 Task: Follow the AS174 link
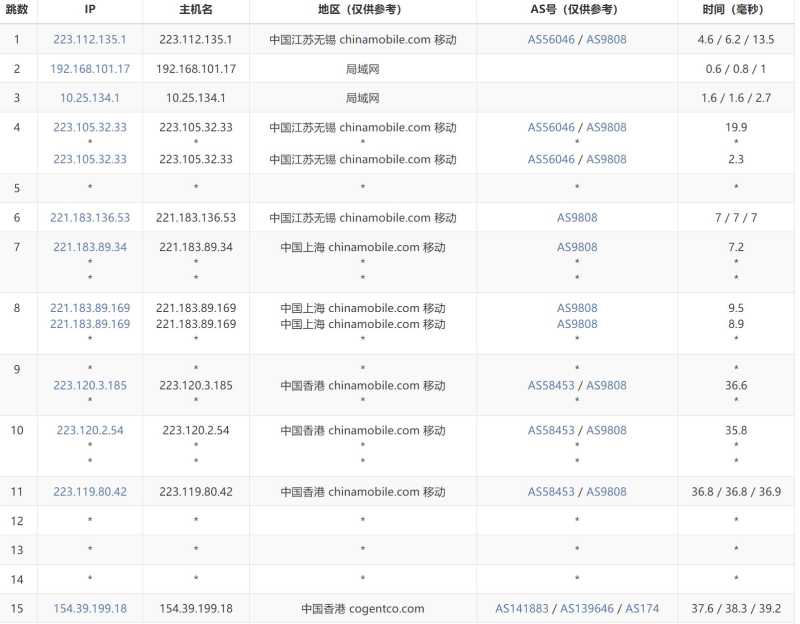pos(642,609)
